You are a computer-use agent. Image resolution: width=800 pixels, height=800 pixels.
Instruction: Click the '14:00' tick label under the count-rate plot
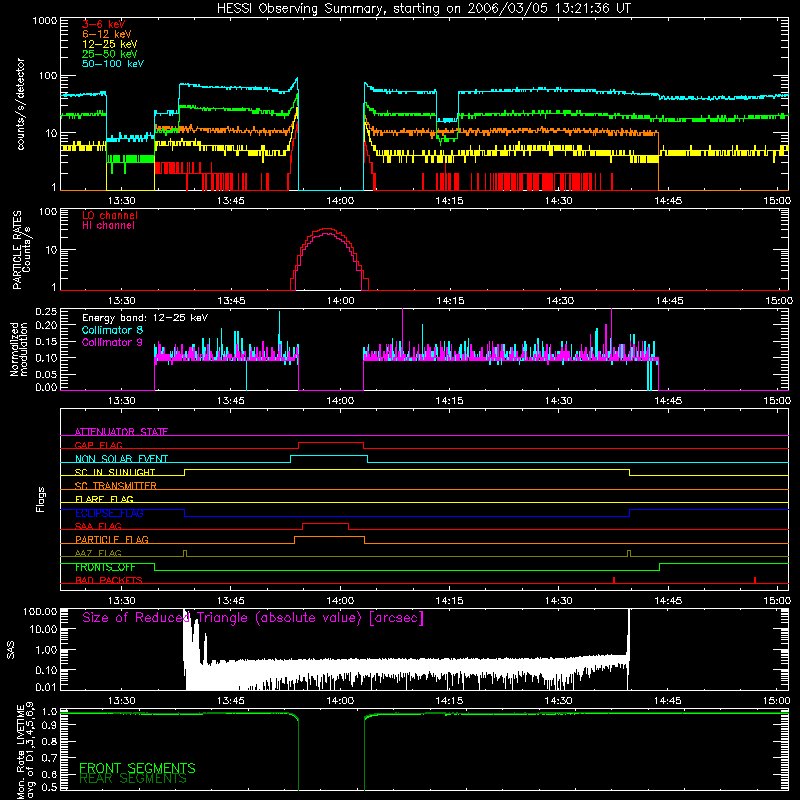[340, 201]
